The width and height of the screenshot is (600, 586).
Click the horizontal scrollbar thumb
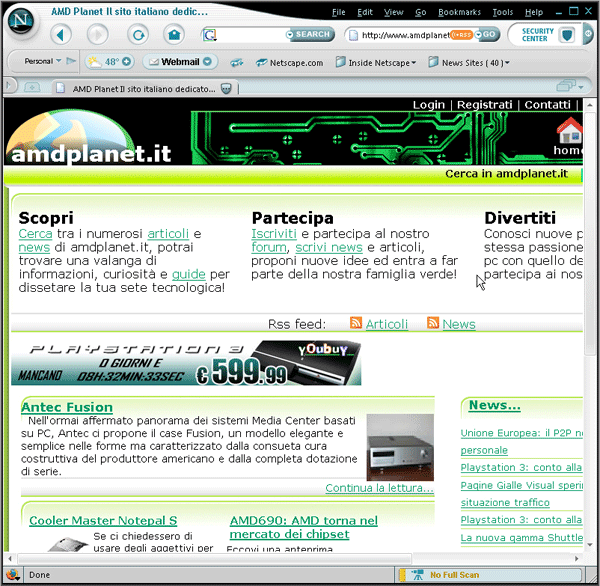[x=214, y=558]
